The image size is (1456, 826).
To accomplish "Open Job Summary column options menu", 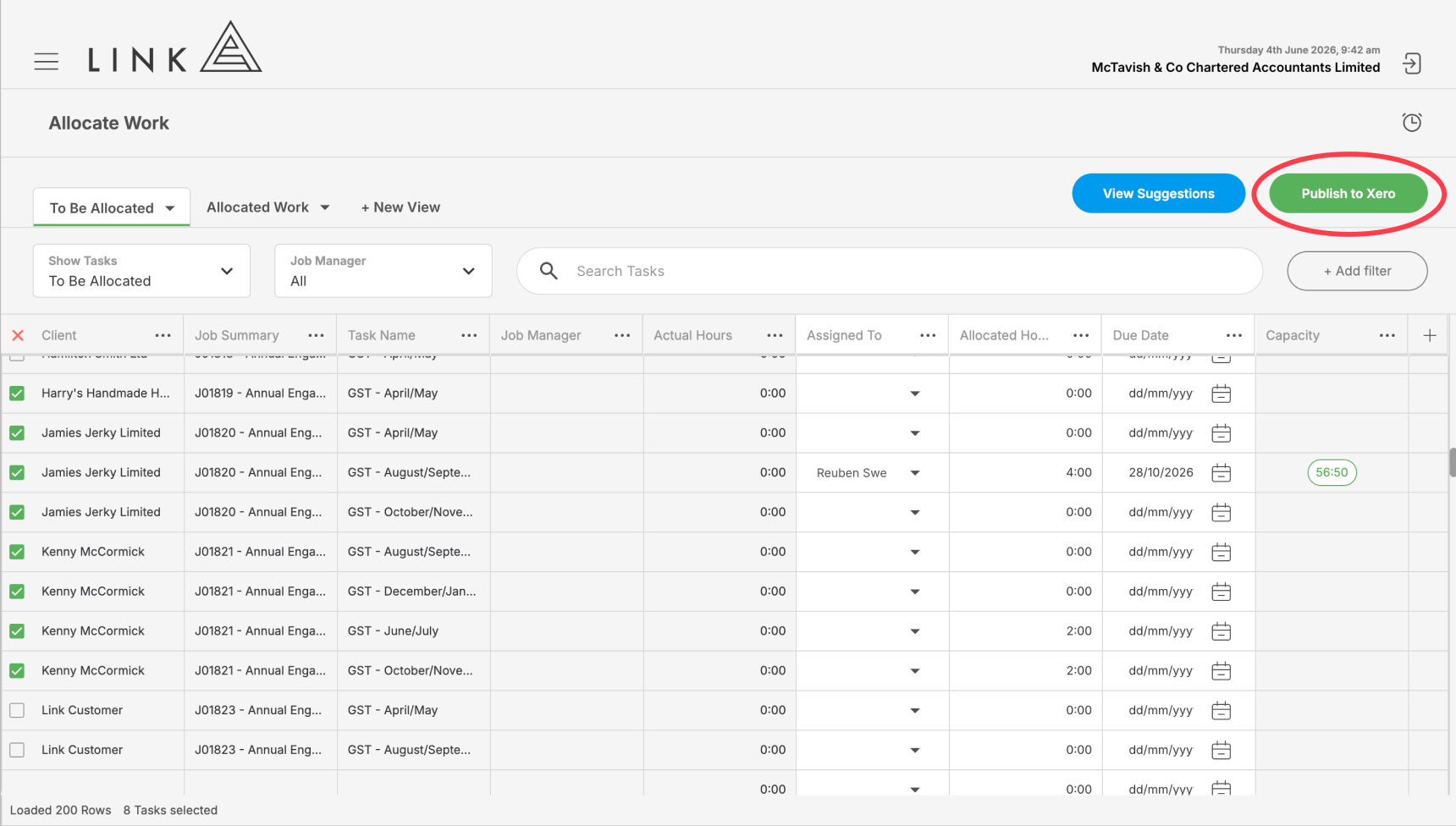I will coord(316,335).
